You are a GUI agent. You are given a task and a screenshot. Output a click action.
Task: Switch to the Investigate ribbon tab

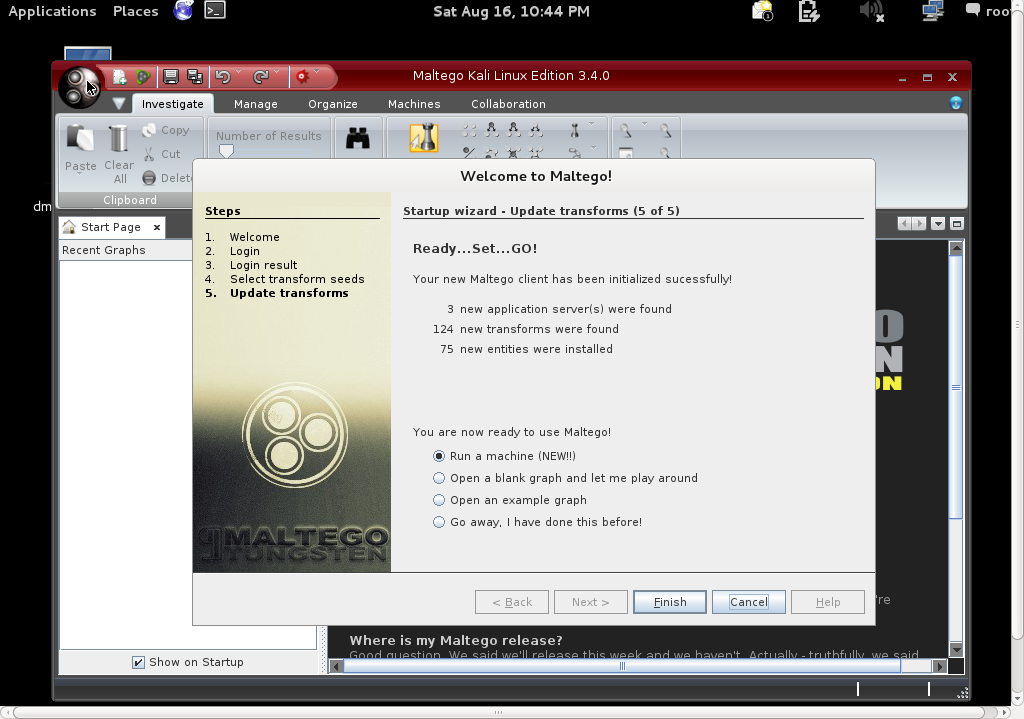(172, 104)
